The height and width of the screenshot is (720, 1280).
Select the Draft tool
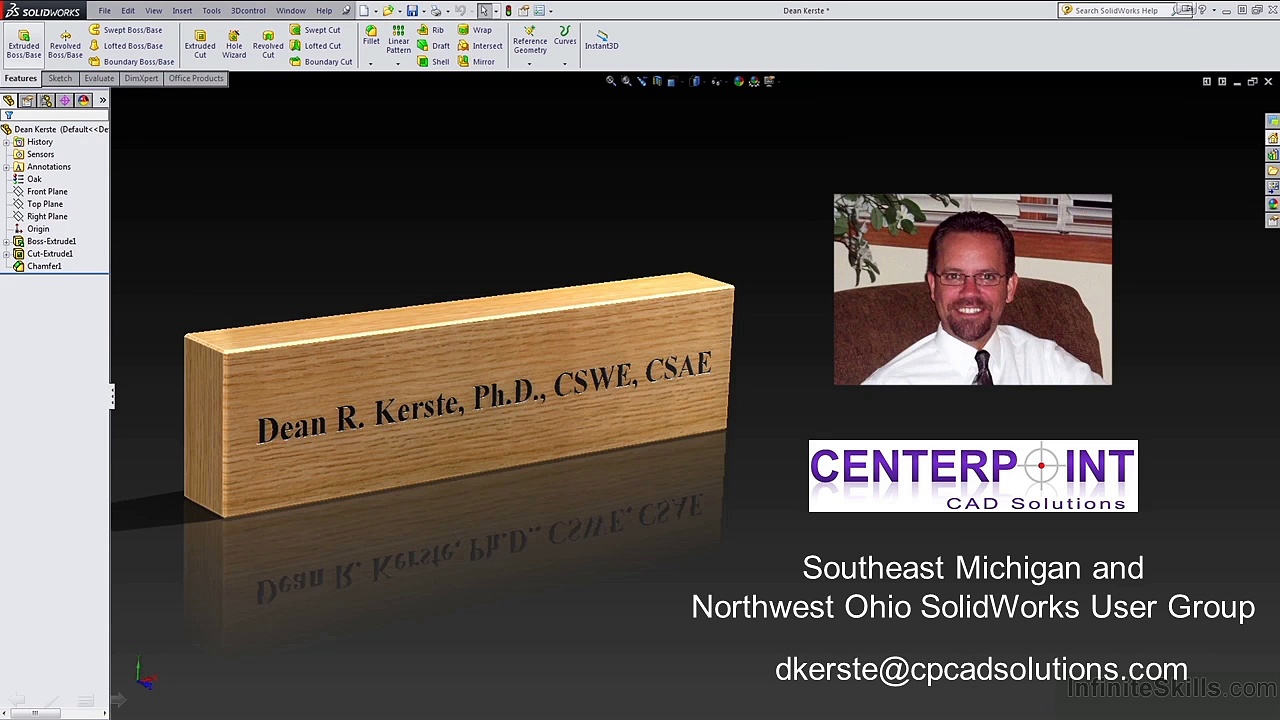[434, 46]
